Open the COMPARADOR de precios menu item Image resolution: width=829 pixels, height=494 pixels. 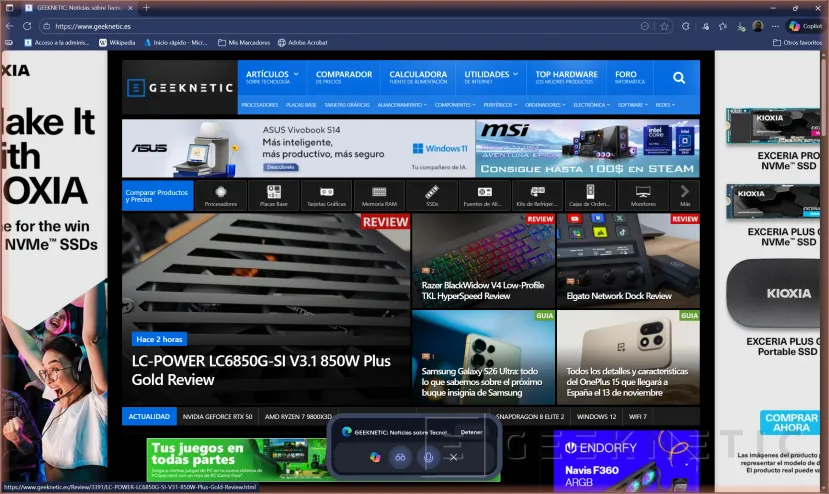pos(344,77)
